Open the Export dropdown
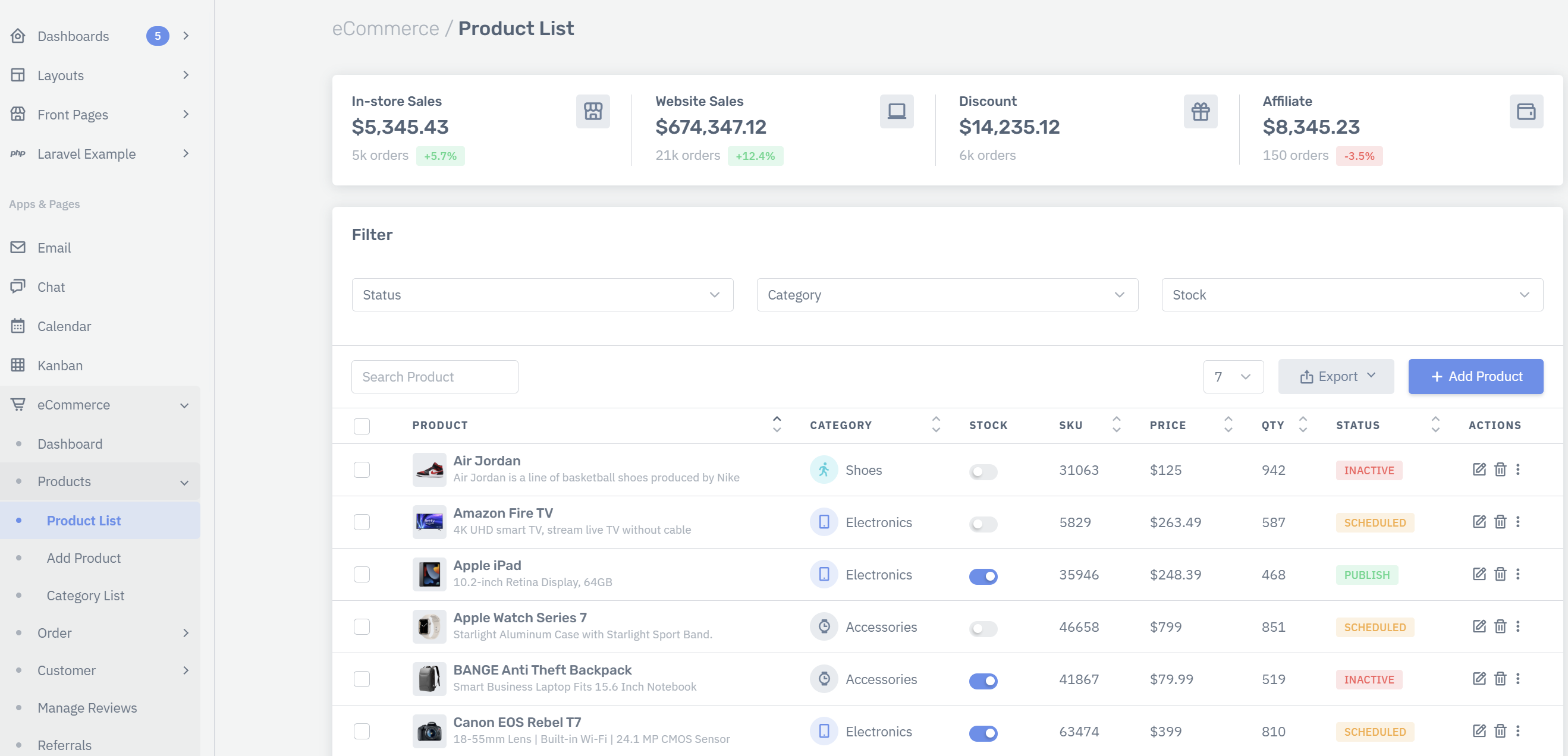 1336,376
